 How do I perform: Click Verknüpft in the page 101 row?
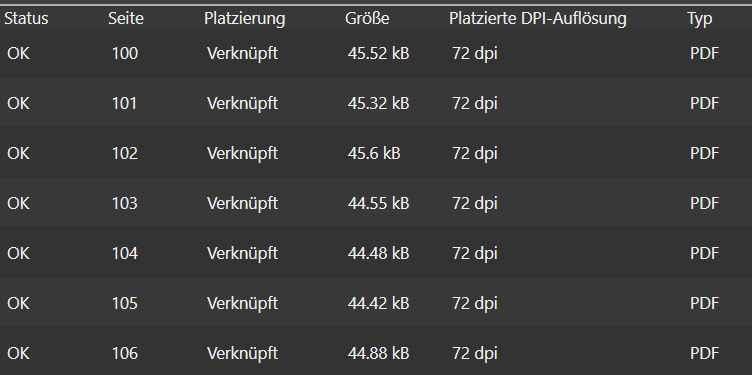tap(242, 104)
